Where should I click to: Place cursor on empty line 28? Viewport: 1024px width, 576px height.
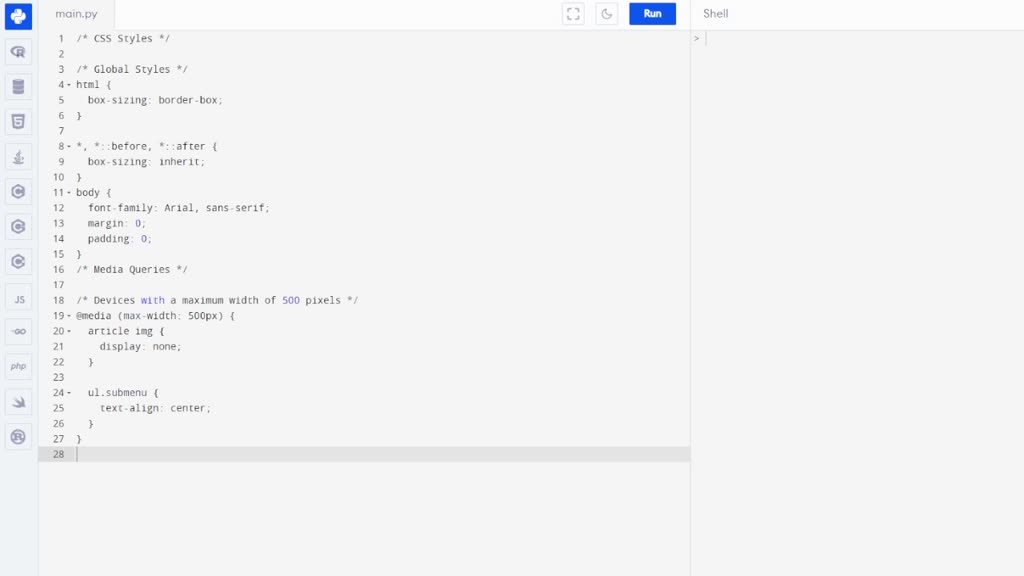200,454
